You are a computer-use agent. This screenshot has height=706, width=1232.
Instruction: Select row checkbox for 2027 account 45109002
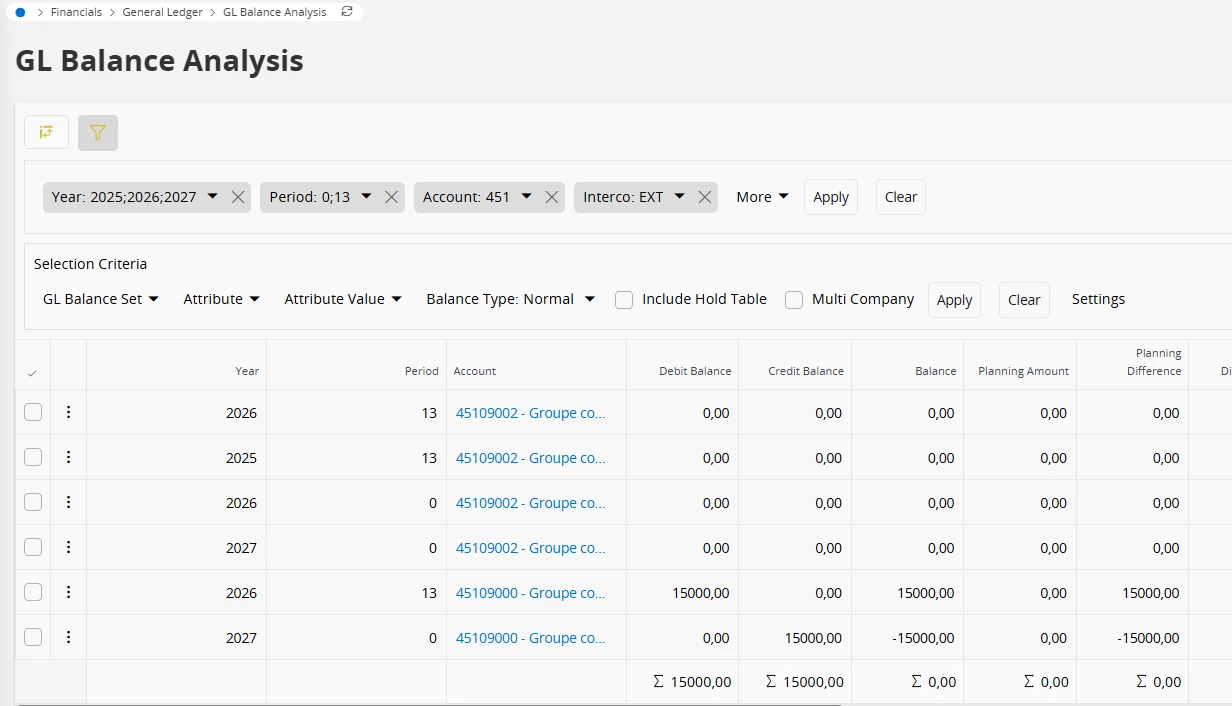[33, 547]
